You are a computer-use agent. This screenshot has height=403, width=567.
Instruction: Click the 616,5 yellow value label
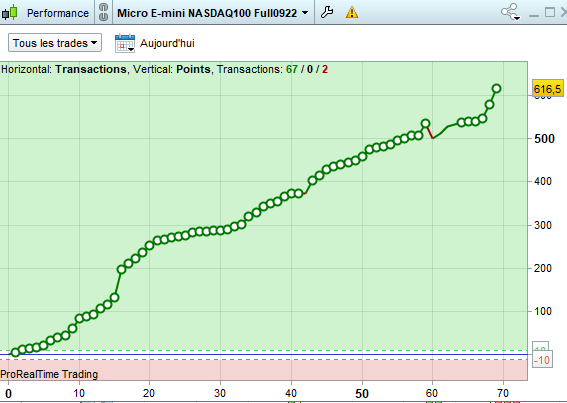point(547,89)
